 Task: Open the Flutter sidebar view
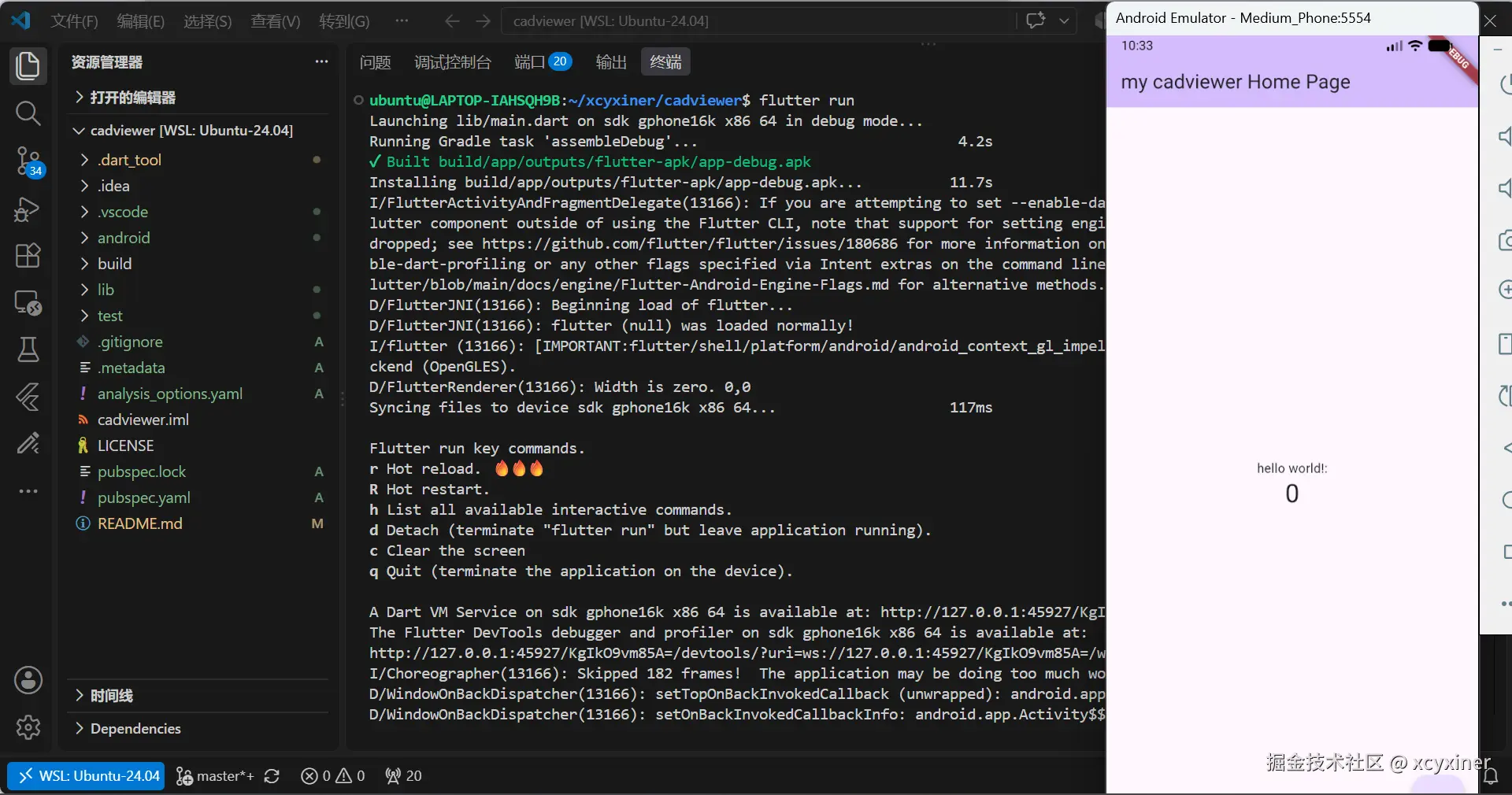28,397
